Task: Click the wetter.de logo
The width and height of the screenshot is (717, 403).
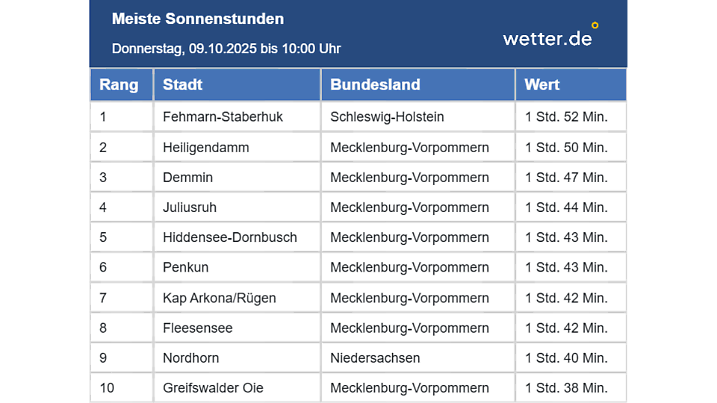Action: tap(550, 37)
